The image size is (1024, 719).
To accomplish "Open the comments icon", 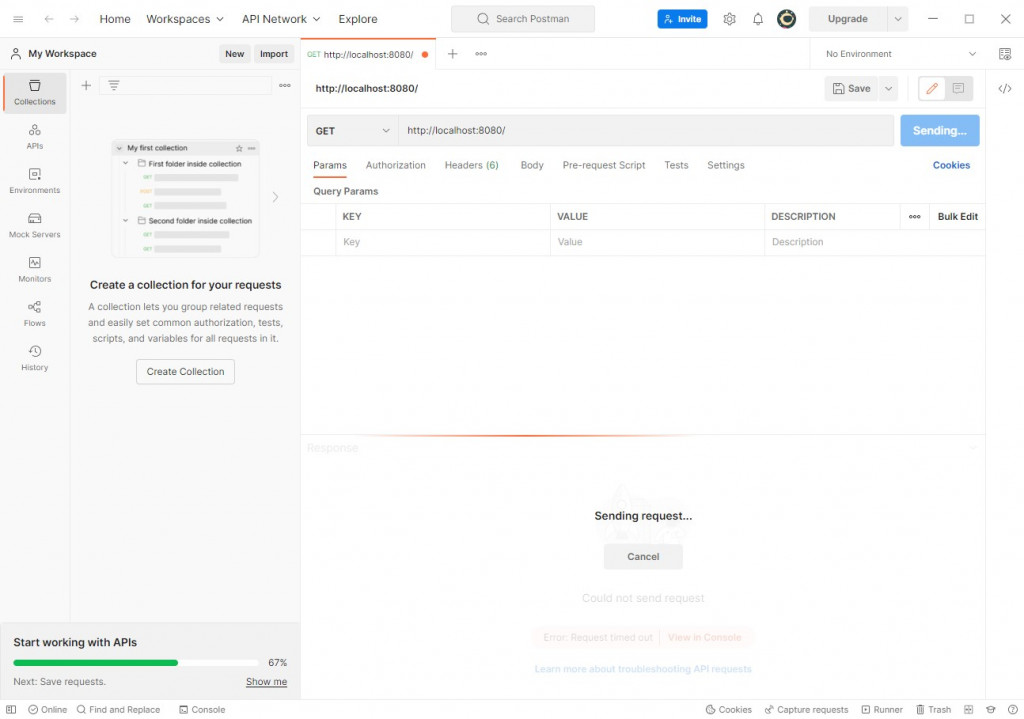I will [x=958, y=88].
